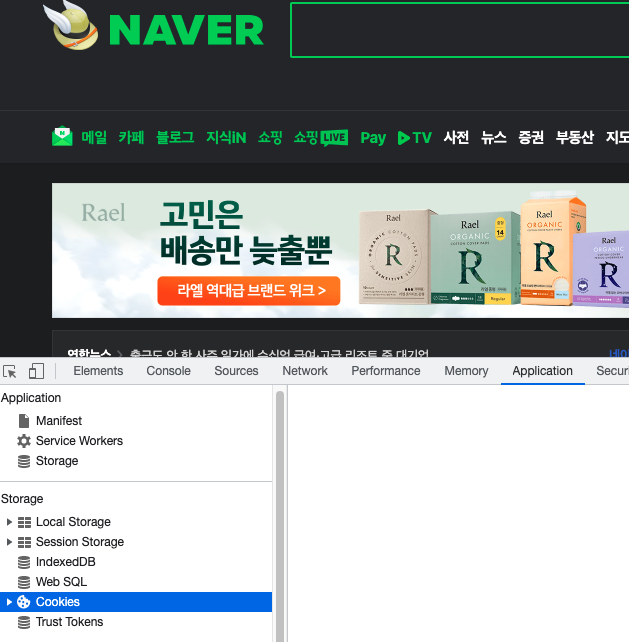Click the Manifest file icon

24,420
